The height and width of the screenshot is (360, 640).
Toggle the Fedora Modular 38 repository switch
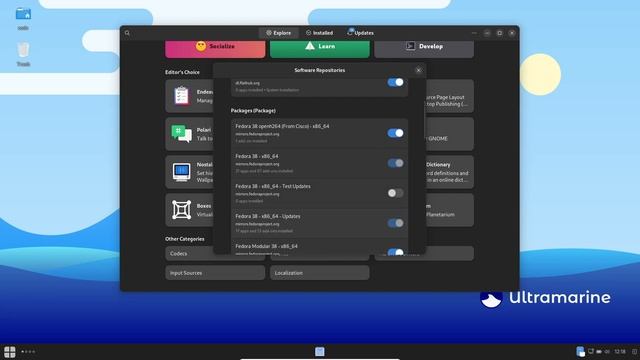coord(395,252)
